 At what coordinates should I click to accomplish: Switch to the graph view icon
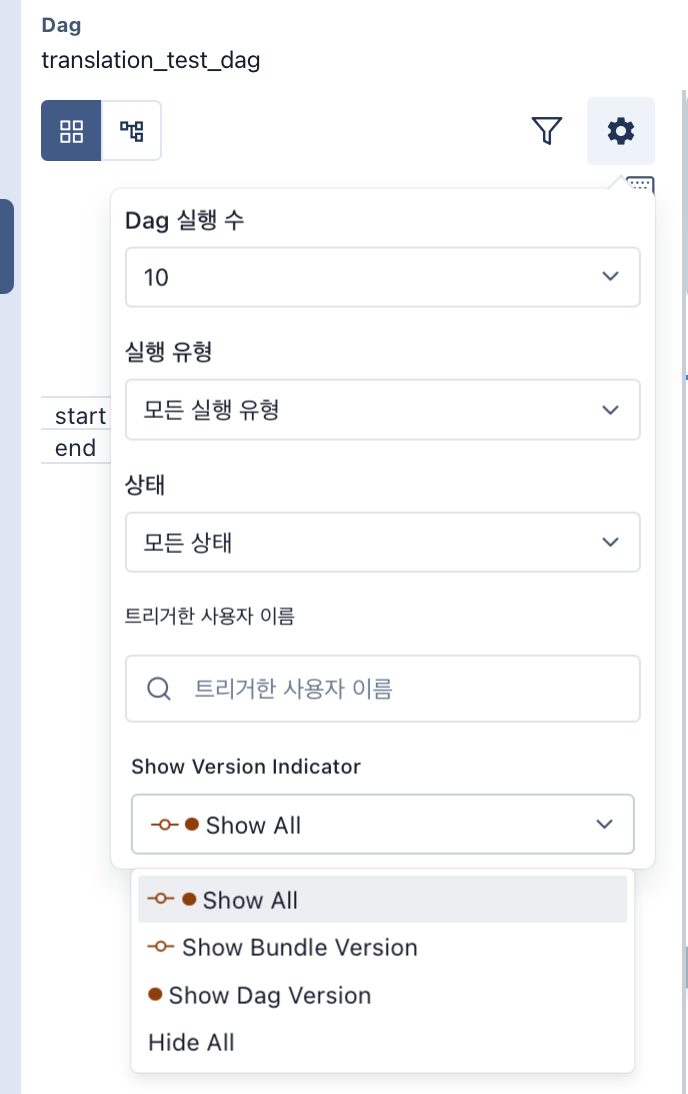[x=132, y=130]
